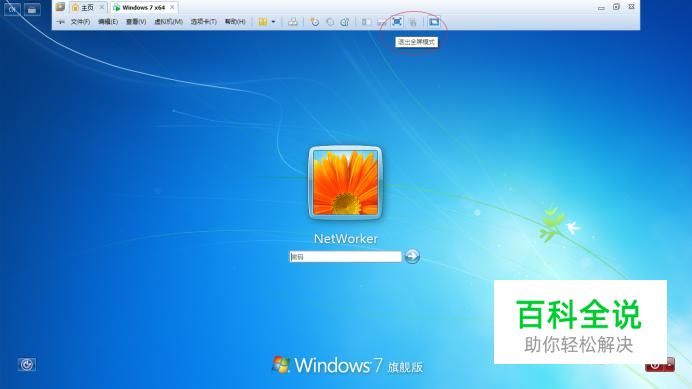692x389 pixels.
Task: Click the CN language indicator
Action: (12, 9)
